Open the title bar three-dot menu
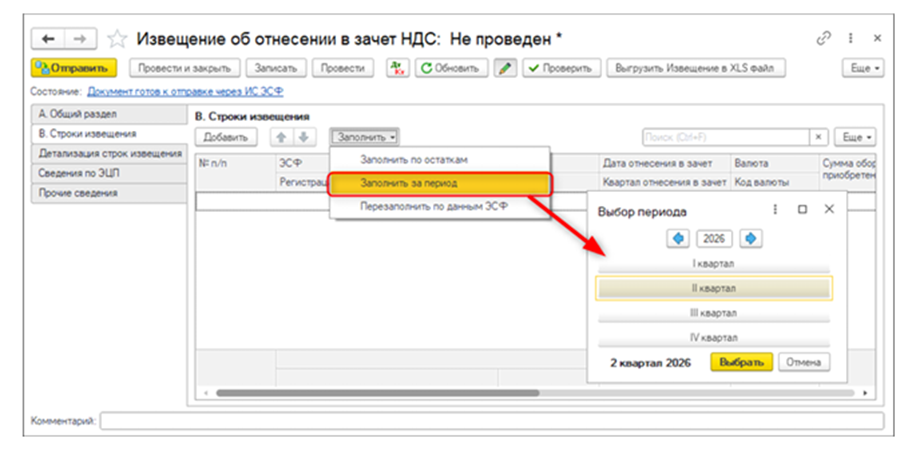The image size is (916, 458). 851,39
